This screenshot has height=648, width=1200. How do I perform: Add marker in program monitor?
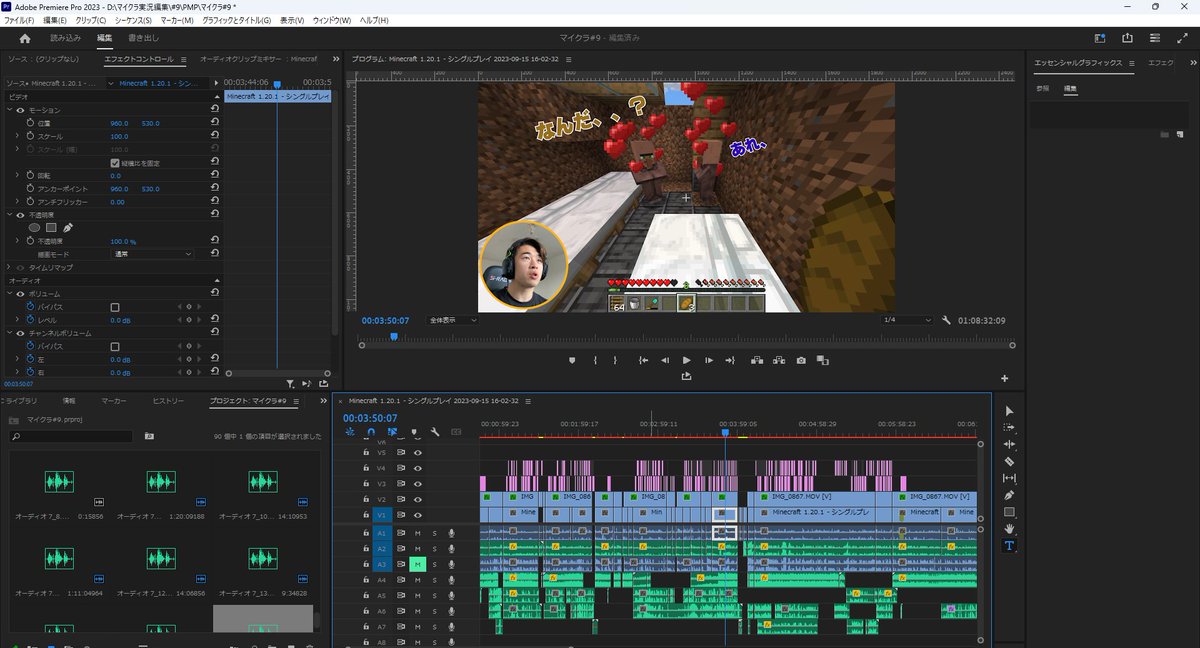(572, 360)
